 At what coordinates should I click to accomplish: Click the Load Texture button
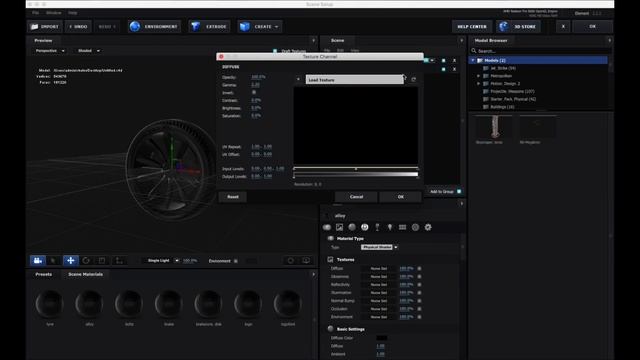point(355,80)
